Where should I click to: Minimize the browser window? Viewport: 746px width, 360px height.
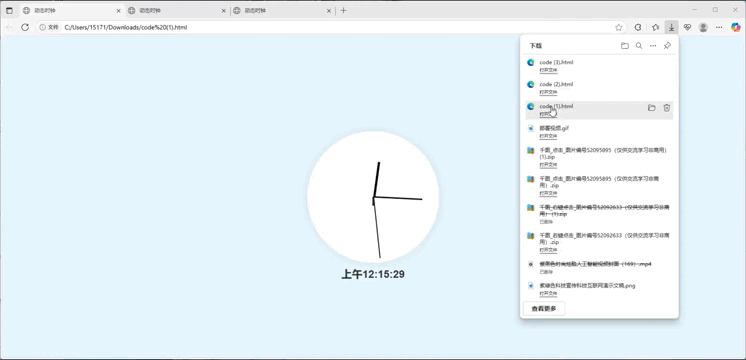pyautogui.click(x=695, y=10)
